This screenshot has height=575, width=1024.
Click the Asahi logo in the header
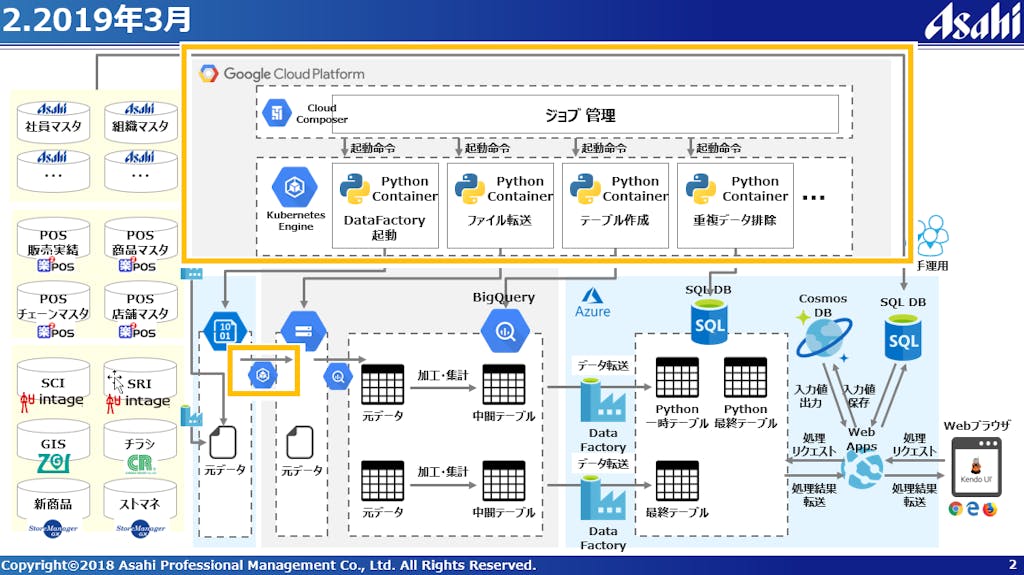click(969, 20)
